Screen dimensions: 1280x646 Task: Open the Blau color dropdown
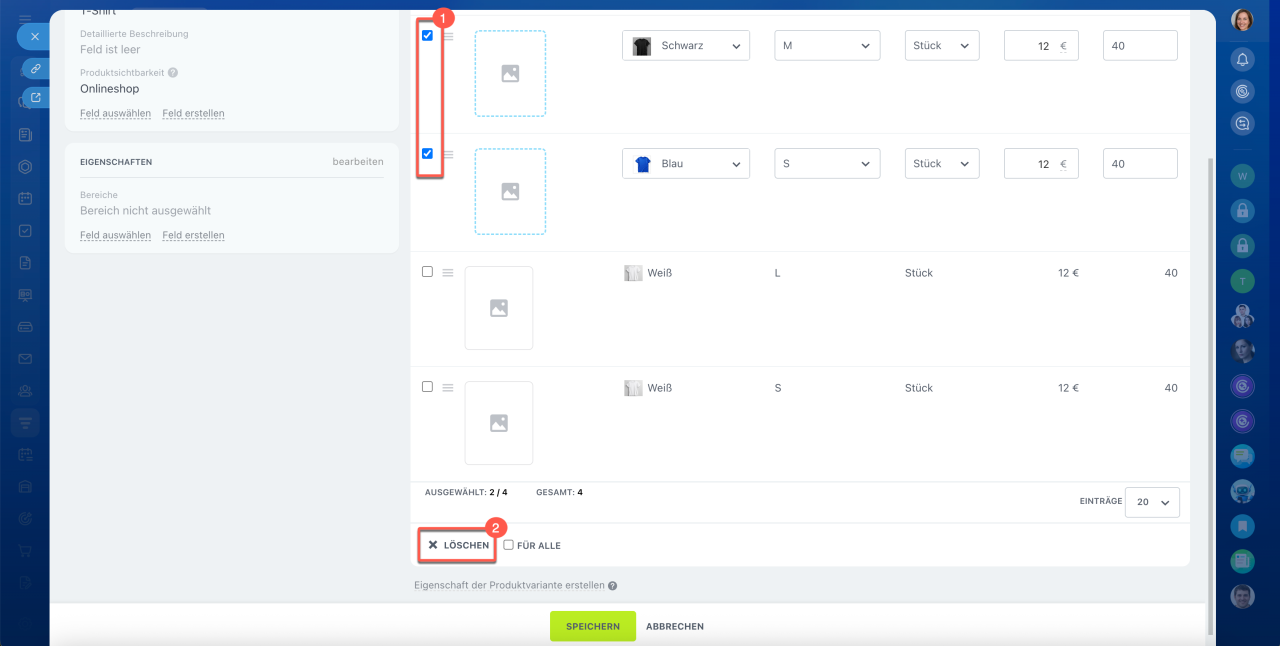[x=686, y=164]
